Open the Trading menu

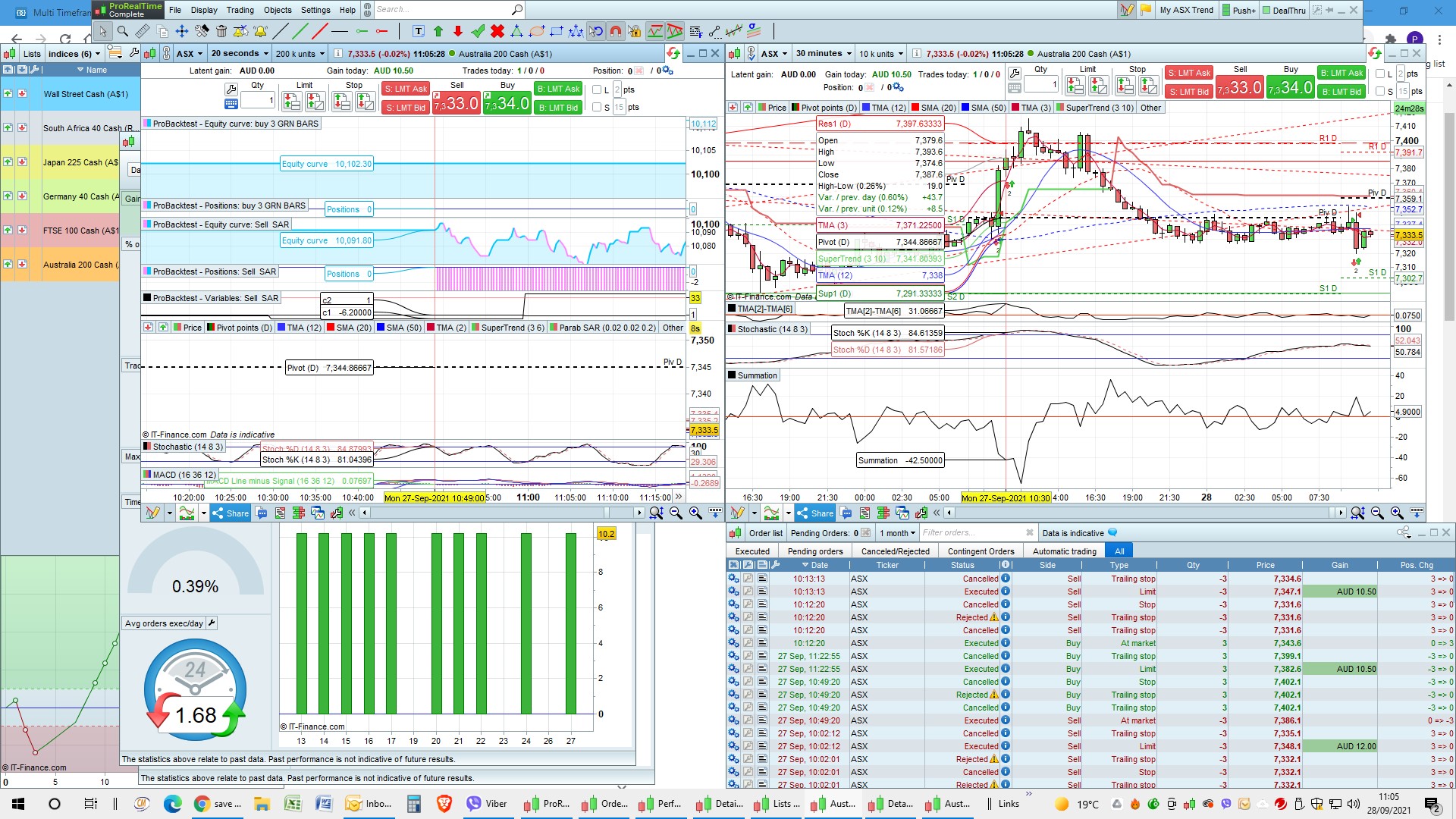(x=240, y=10)
